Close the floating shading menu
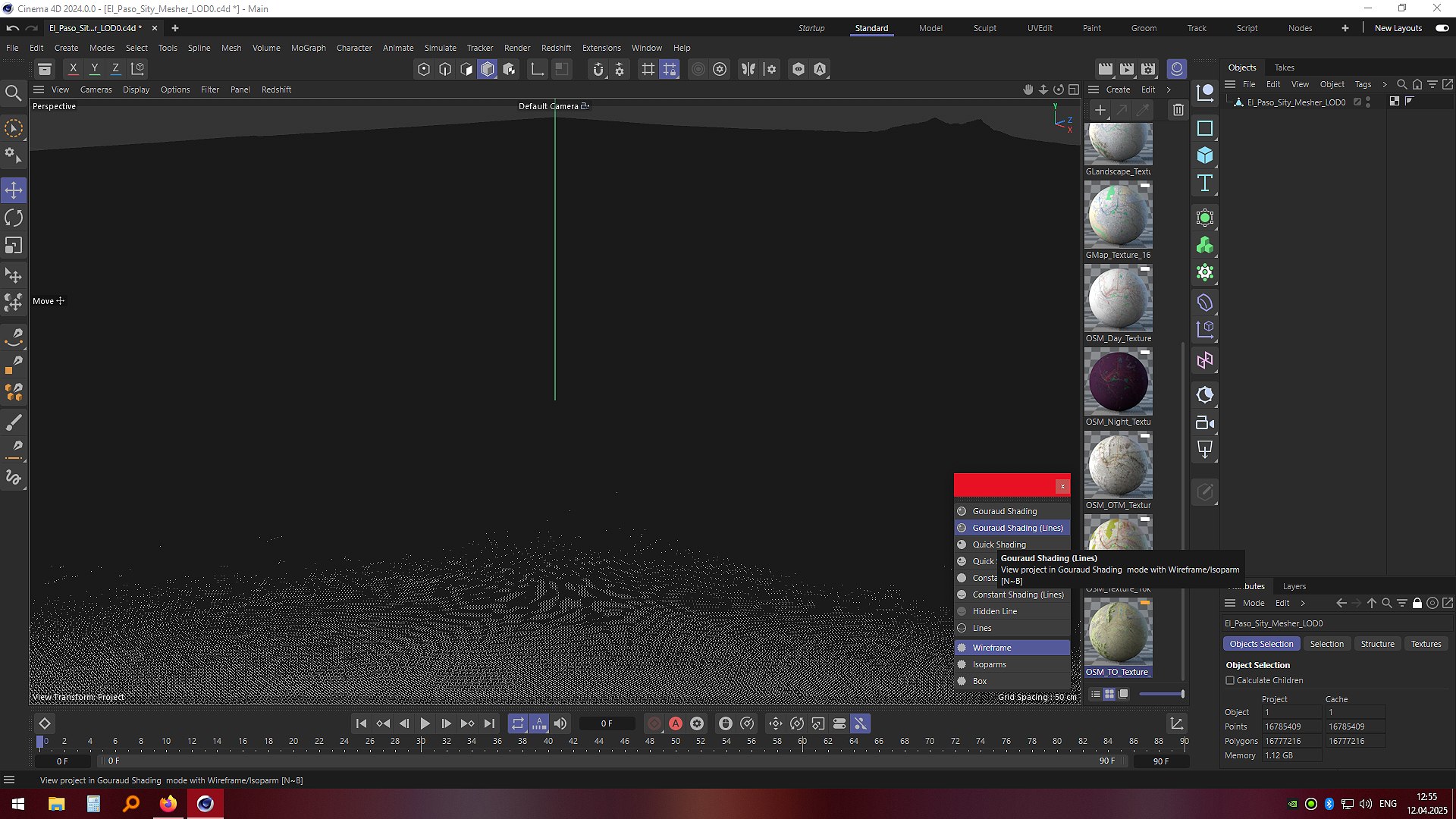This screenshot has width=1456, height=819. (x=1062, y=486)
